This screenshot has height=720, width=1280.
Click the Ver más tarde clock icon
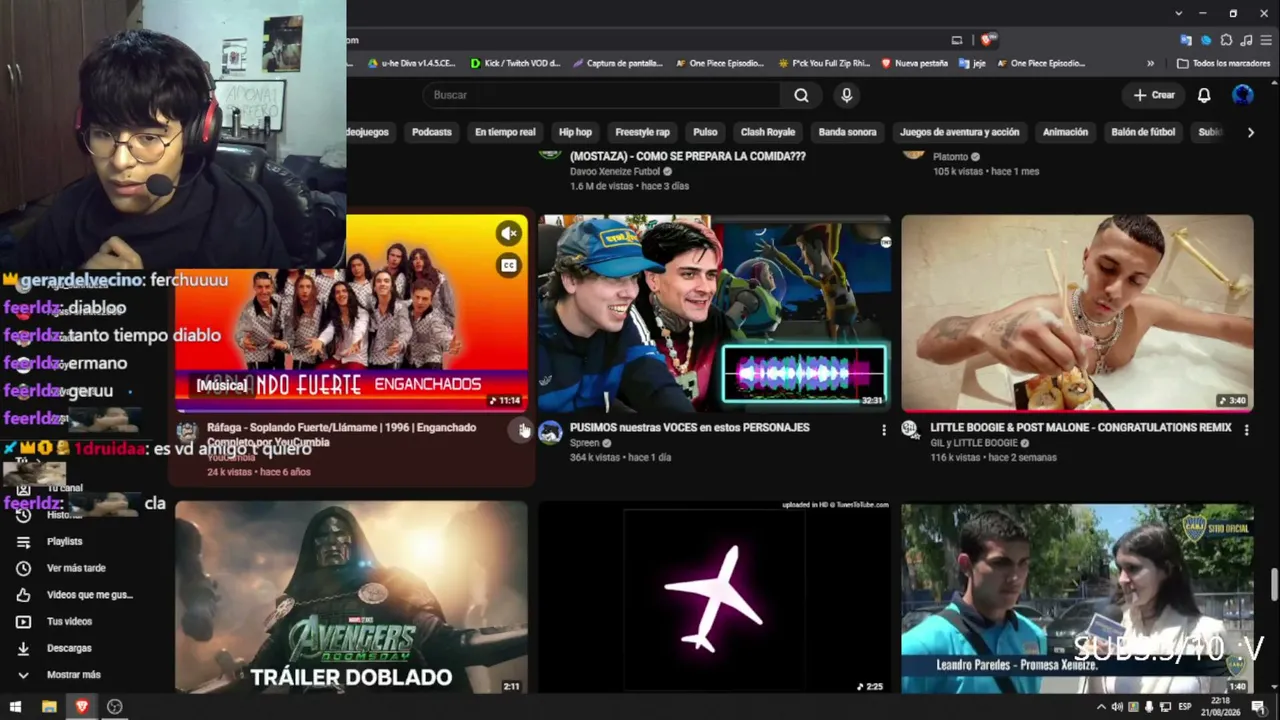24,568
